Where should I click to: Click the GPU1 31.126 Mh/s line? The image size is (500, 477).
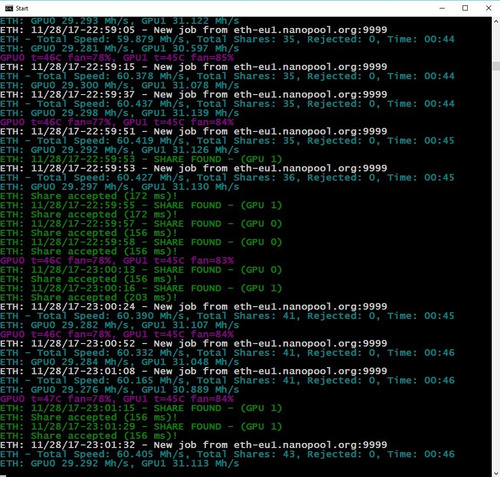(120, 150)
